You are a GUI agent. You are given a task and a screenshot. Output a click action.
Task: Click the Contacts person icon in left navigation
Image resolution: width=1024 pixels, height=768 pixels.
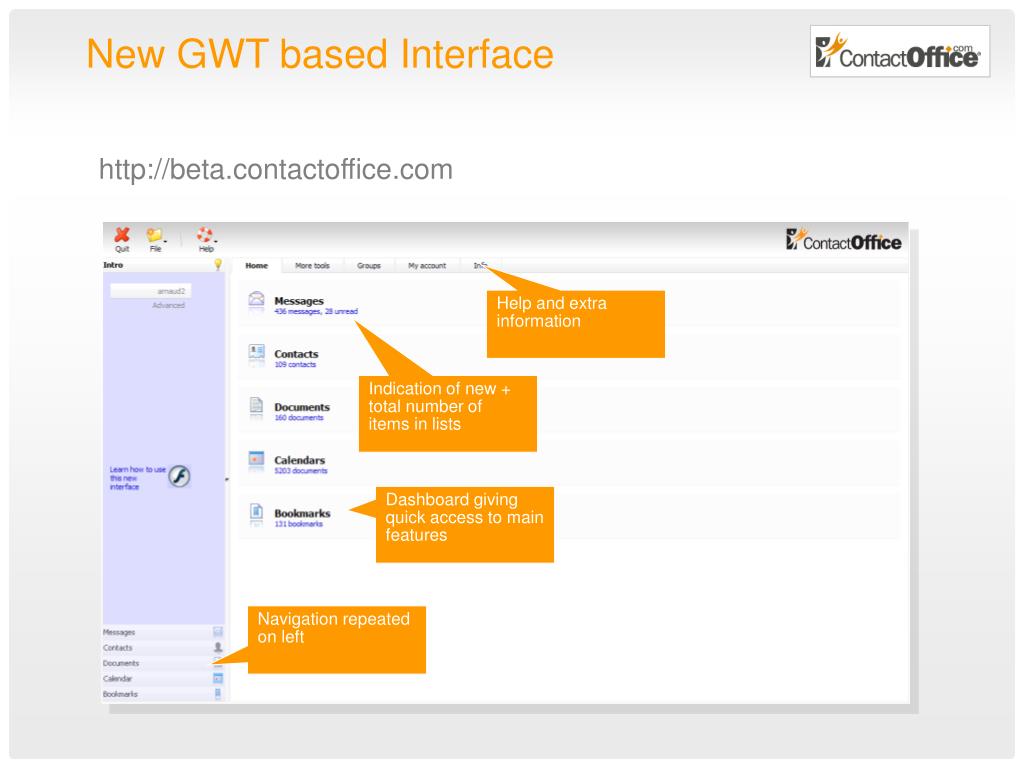[218, 647]
